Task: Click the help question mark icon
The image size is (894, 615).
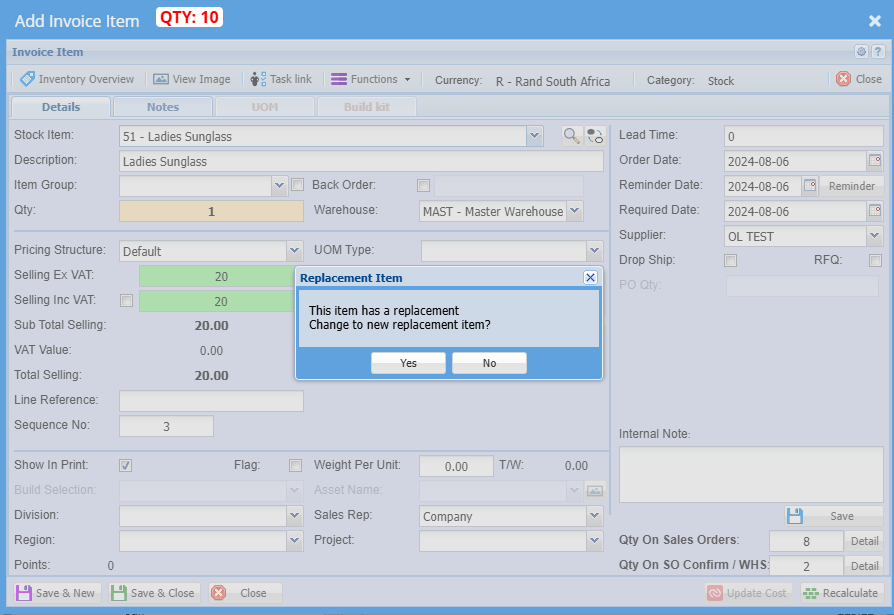Action: 877,52
